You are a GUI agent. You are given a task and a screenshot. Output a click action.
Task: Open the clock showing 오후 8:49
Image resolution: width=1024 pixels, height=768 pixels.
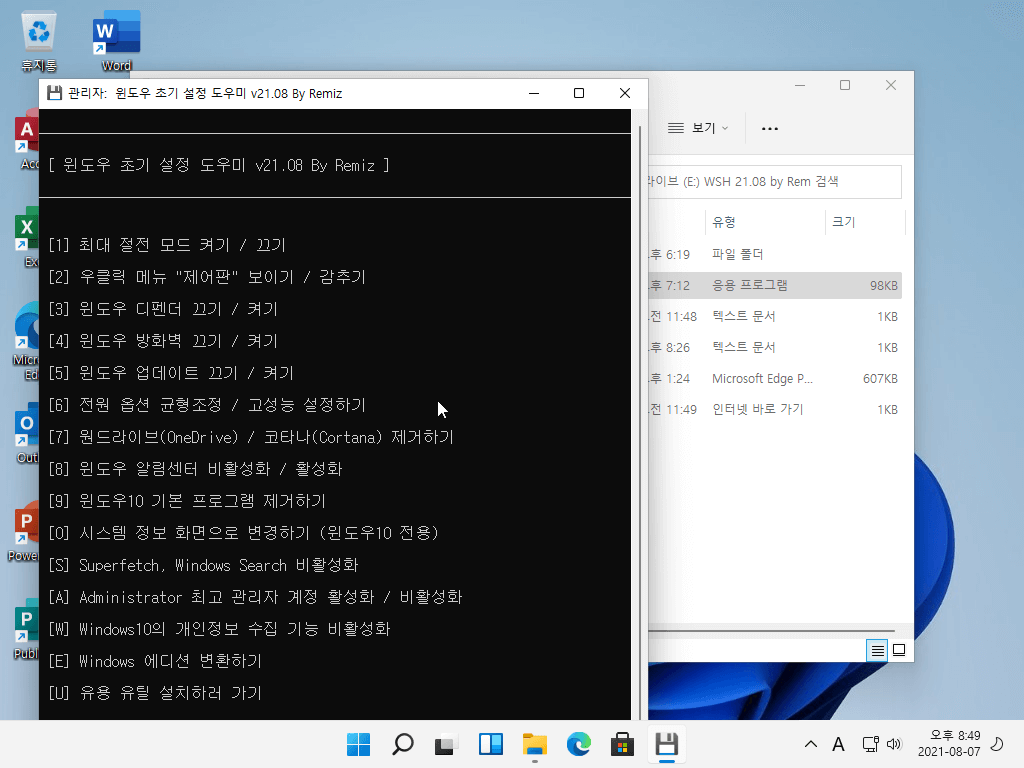click(x=949, y=744)
